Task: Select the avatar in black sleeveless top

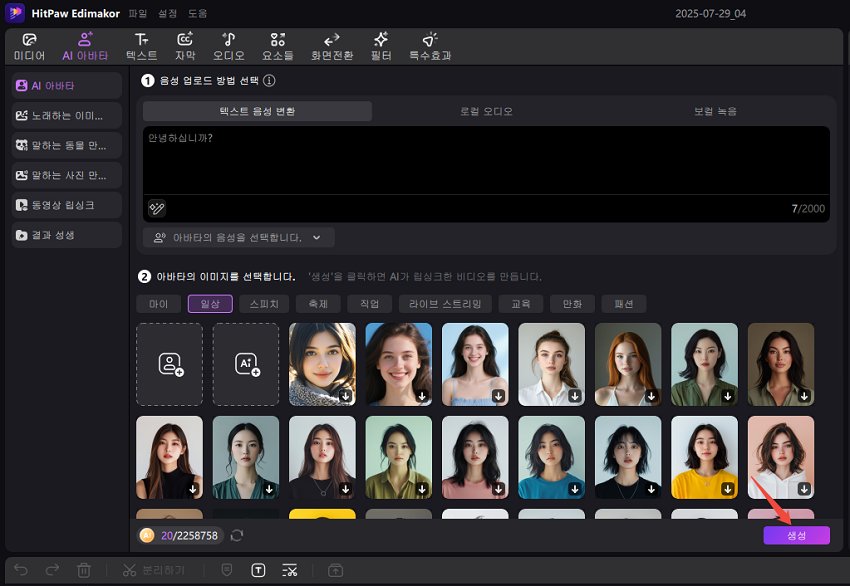Action: (170, 457)
